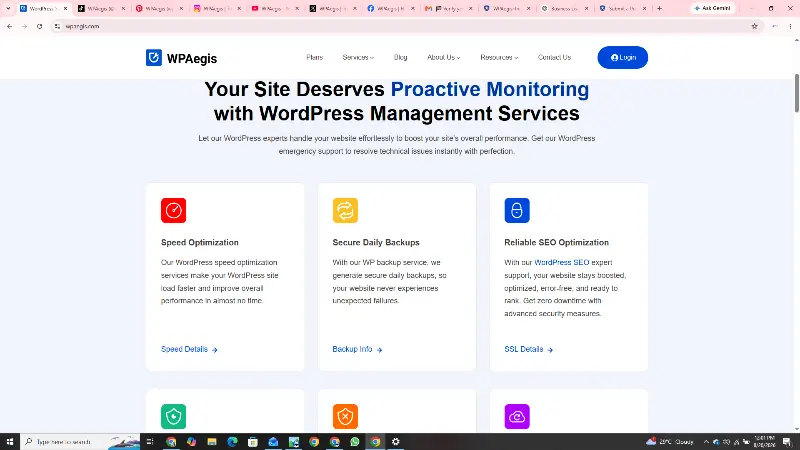Launch Microsoft Edge from taskbar
This screenshot has width=800, height=450.
(x=232, y=441)
